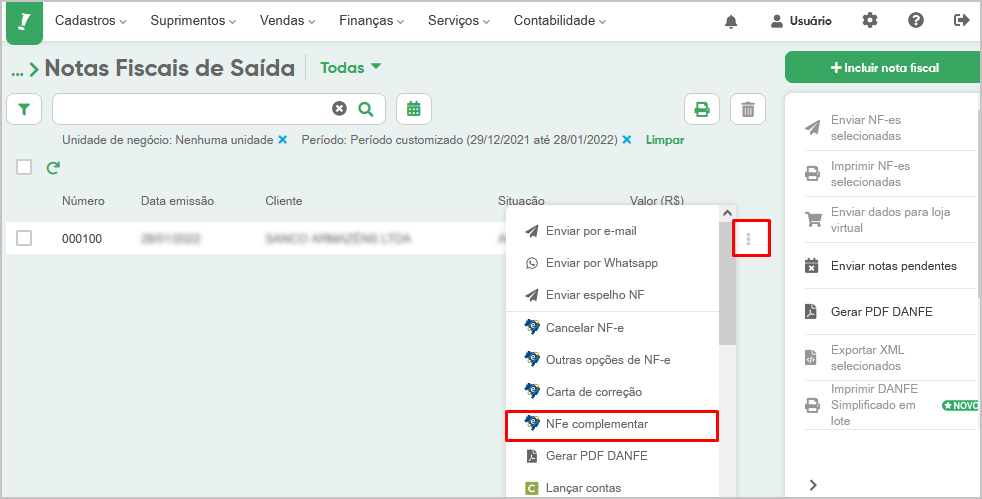Click the green application logo
Screen dimensions: 982x499
pyautogui.click(x=24, y=23)
